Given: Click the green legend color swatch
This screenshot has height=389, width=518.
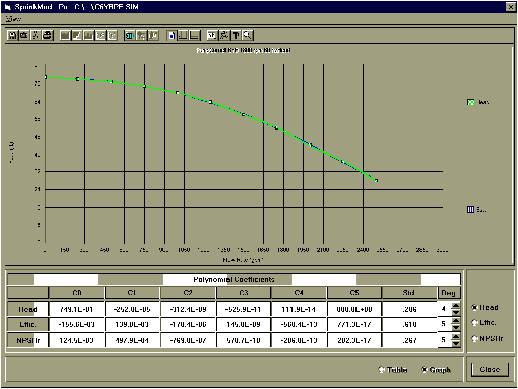Looking at the screenshot, I should [470, 102].
